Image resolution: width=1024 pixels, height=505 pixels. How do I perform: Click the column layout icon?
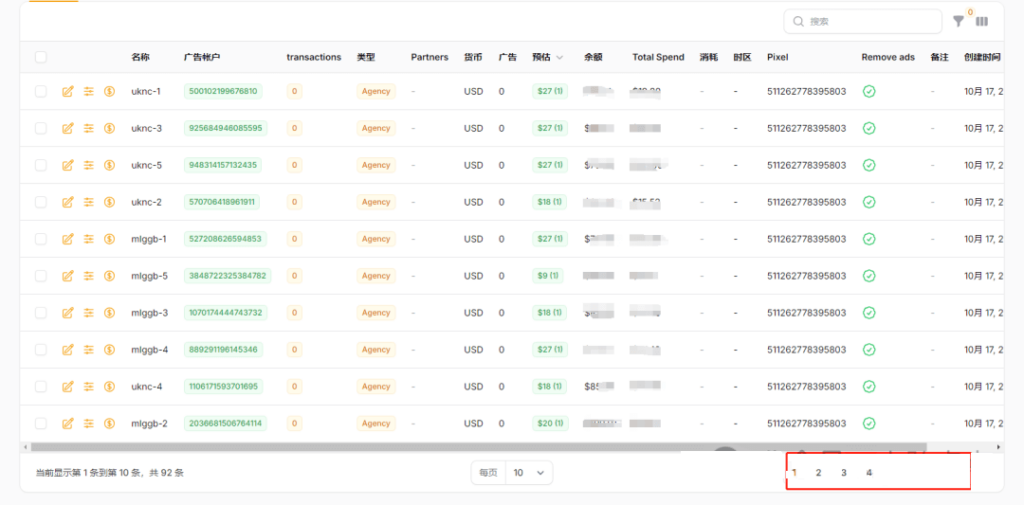(982, 21)
